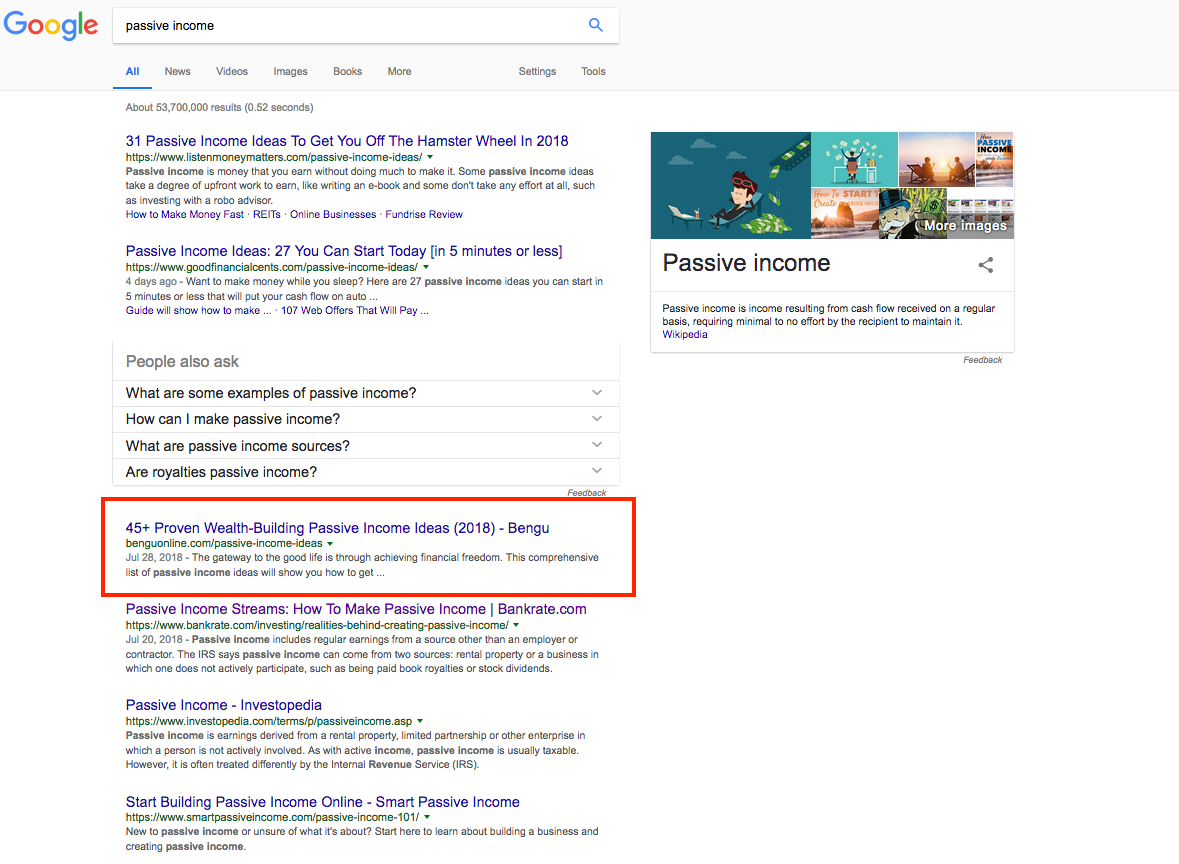Image resolution: width=1179 pixels, height=864 pixels.
Task: Open the More search menu
Action: (399, 71)
